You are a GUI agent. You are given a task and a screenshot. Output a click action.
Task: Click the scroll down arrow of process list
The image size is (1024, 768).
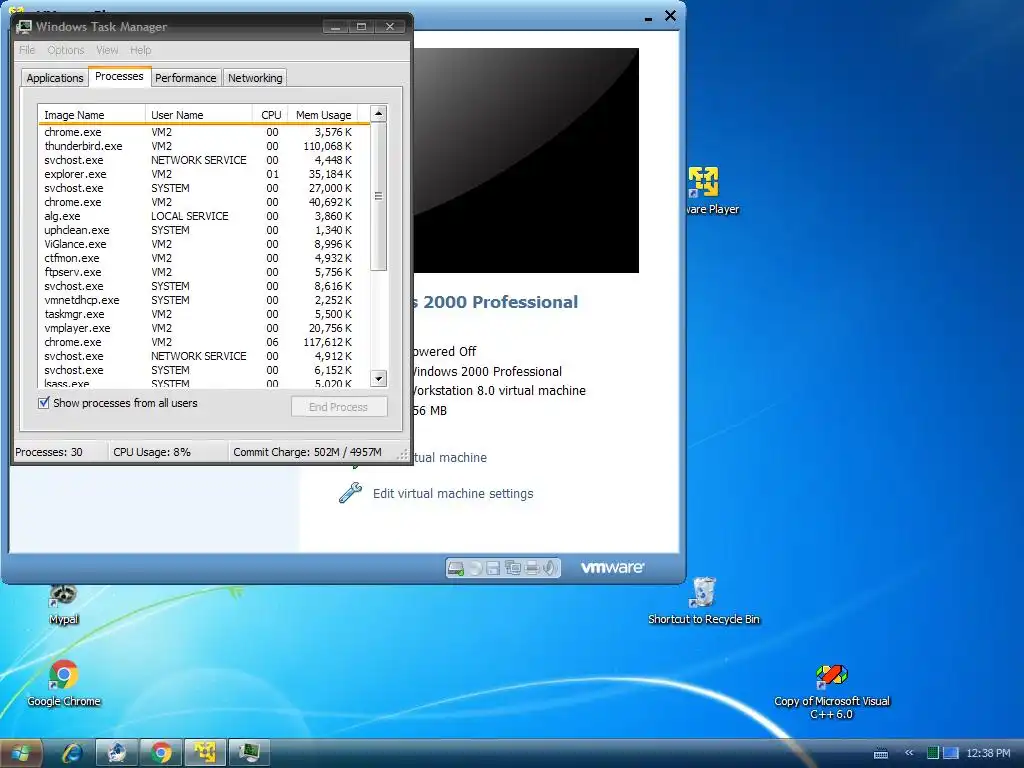coord(379,379)
